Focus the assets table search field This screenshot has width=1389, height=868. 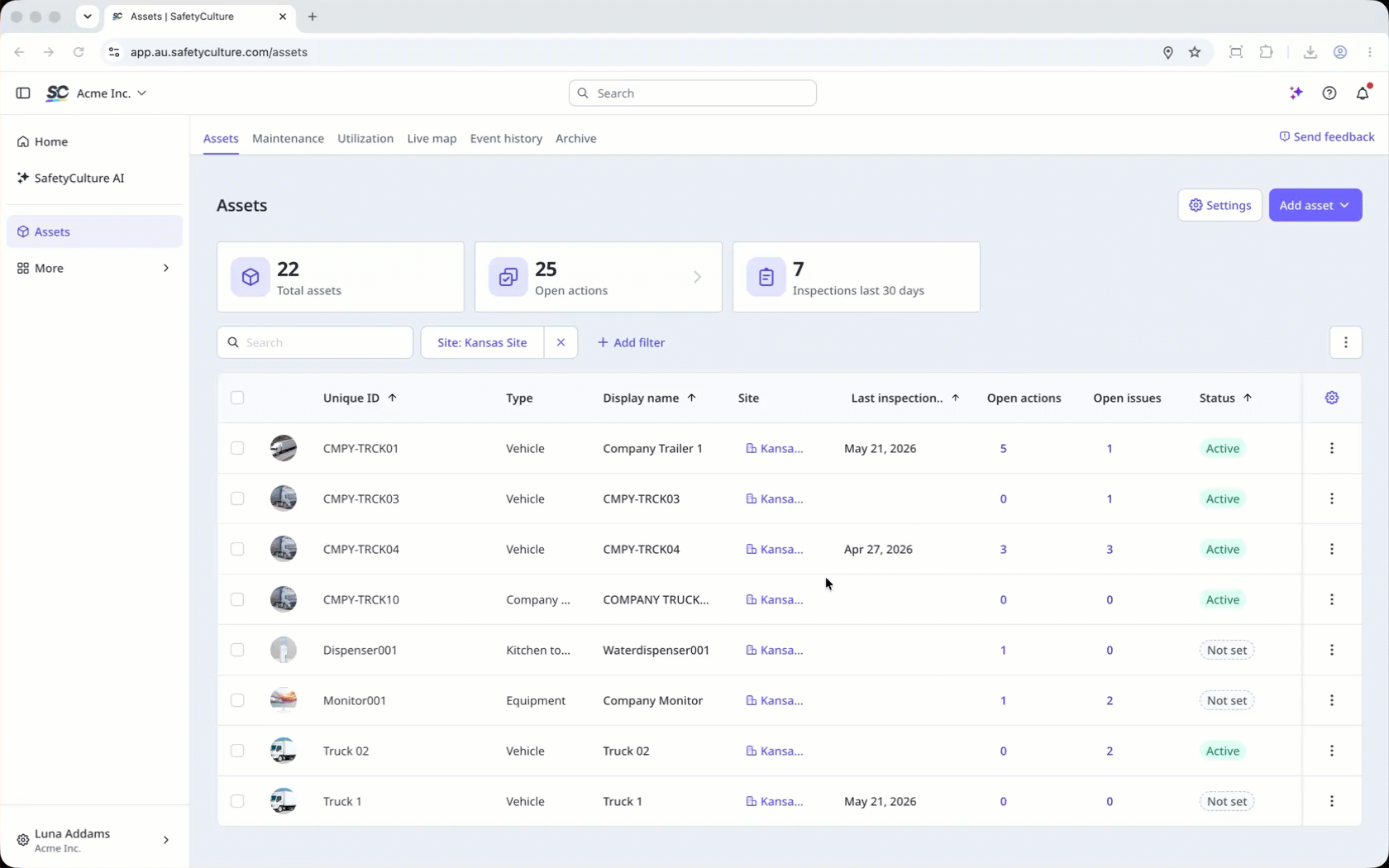click(315, 342)
